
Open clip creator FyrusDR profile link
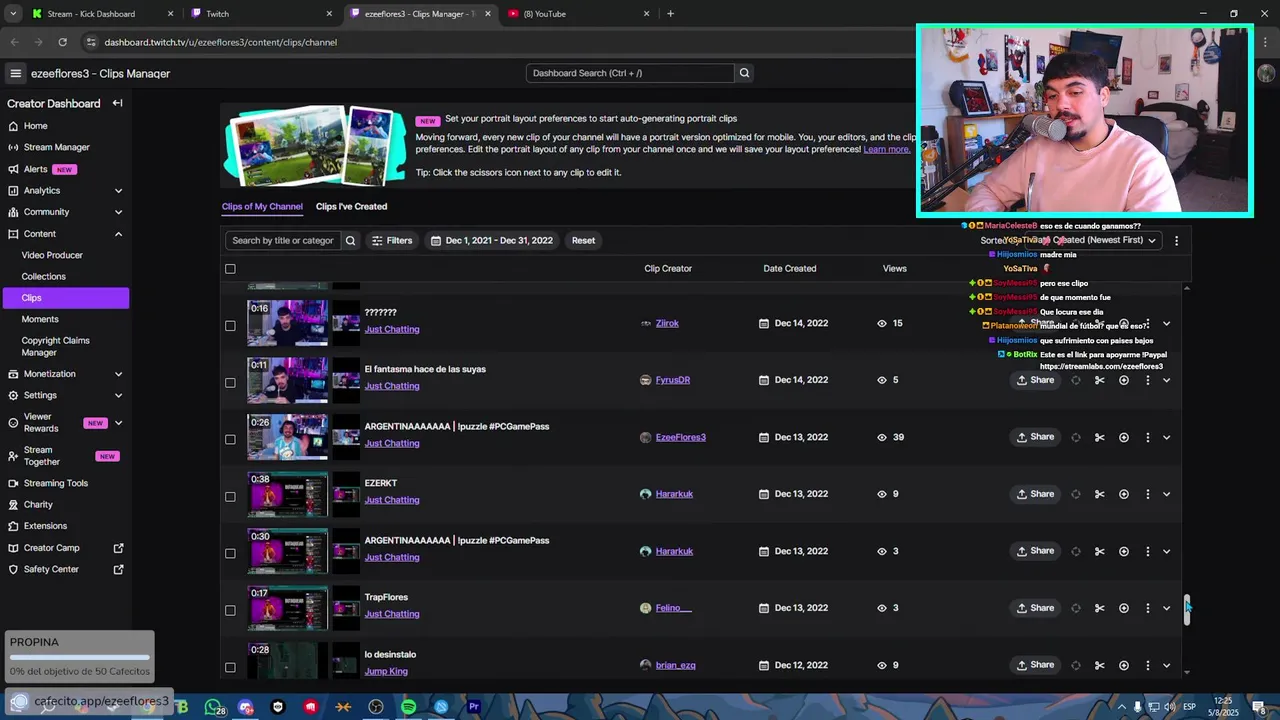[x=672, y=380]
